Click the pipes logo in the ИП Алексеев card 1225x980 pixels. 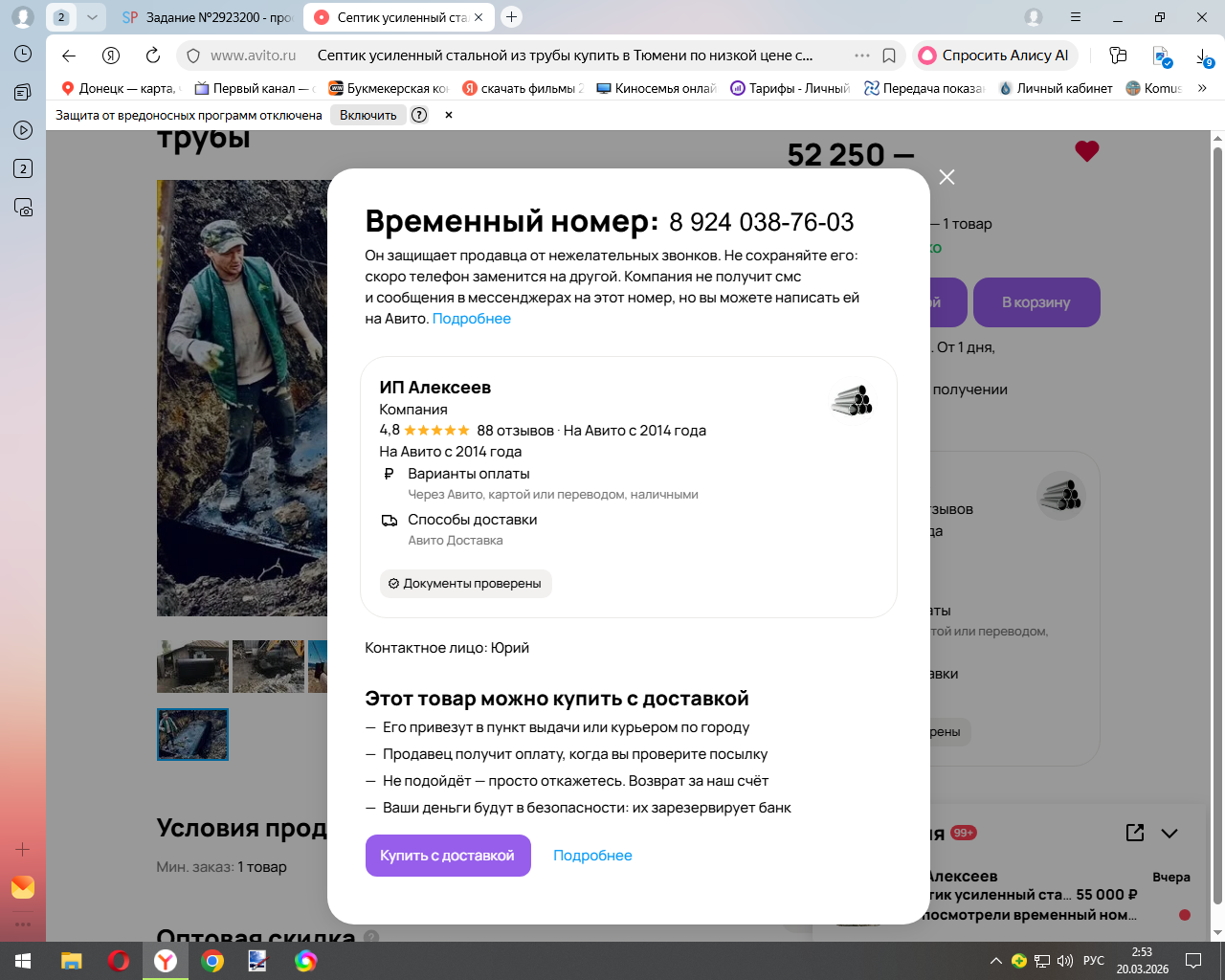852,400
